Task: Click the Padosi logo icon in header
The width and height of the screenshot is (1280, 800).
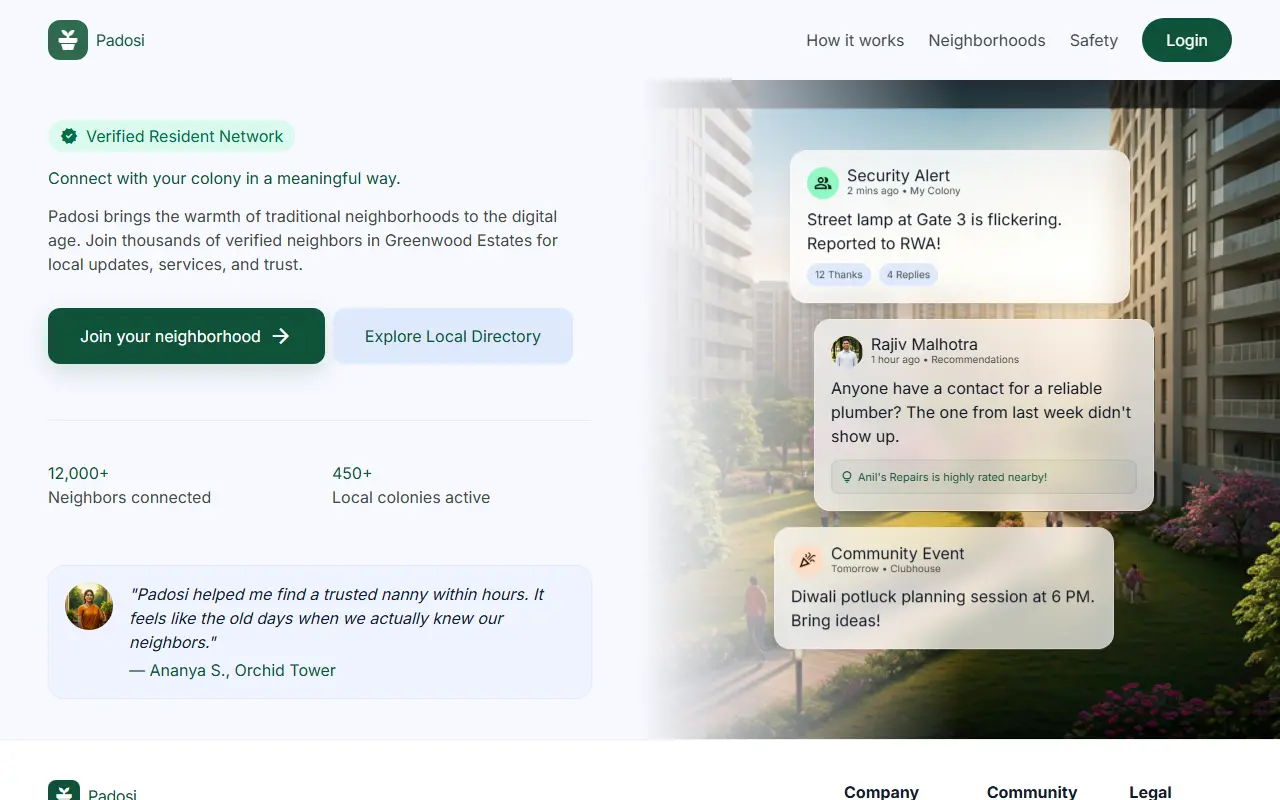Action: click(68, 40)
